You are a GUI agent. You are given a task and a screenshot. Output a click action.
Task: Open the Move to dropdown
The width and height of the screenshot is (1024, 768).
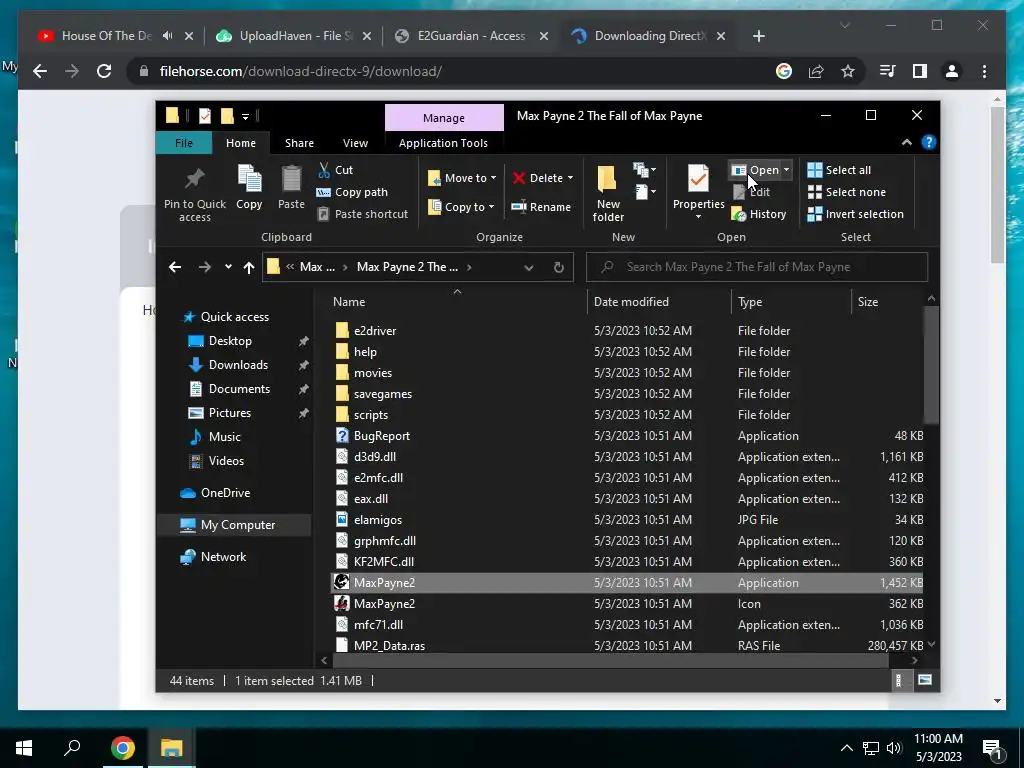pyautogui.click(x=462, y=178)
